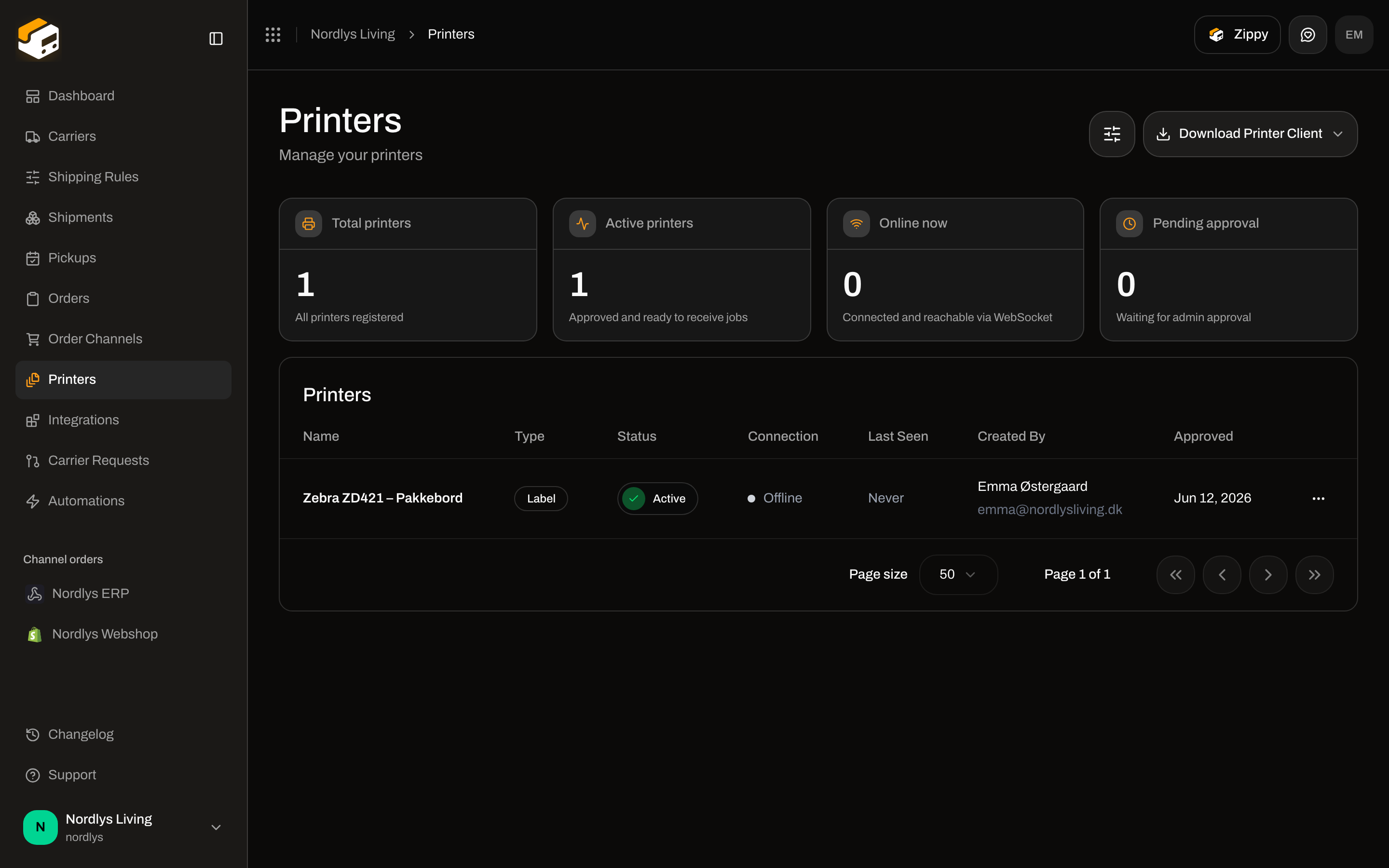
Task: Click Nordlys Living breadcrumb link
Action: coord(353,34)
